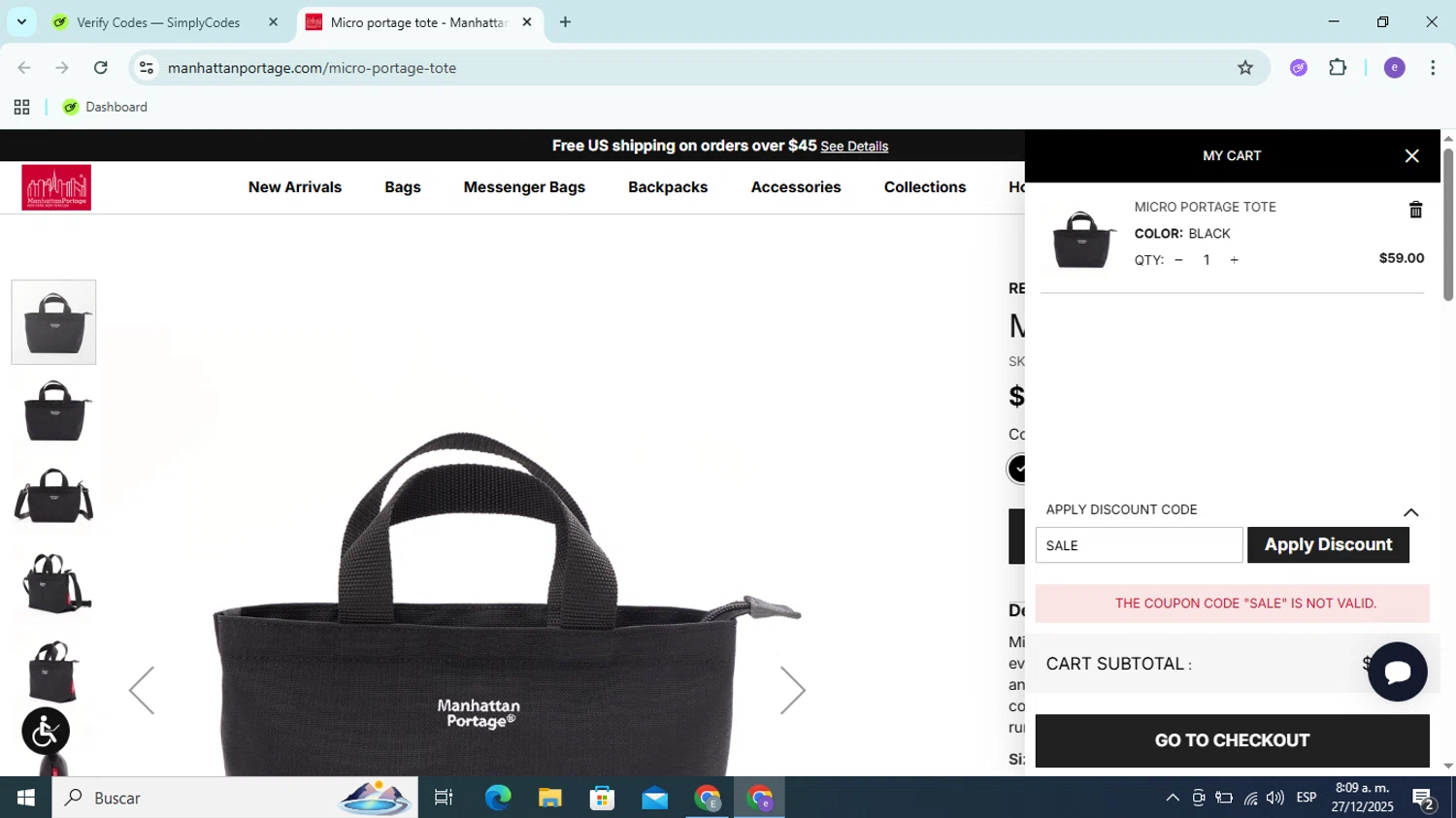Select the second tote thumbnail
1456x818 pixels.
[x=53, y=409]
